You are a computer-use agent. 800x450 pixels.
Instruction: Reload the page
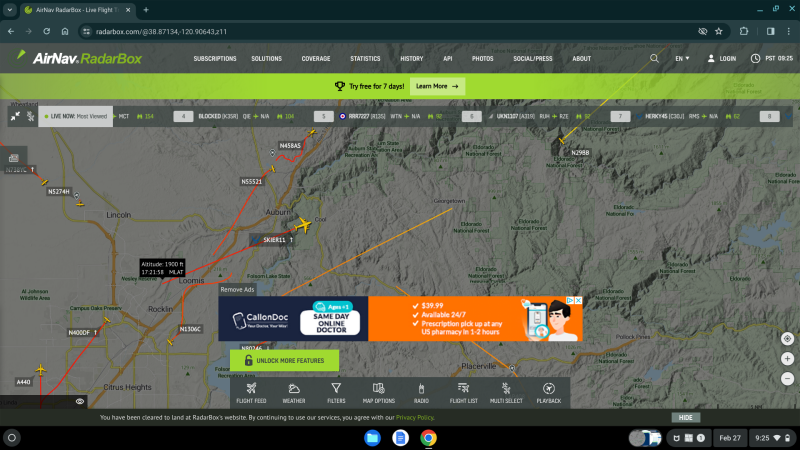coord(46,32)
